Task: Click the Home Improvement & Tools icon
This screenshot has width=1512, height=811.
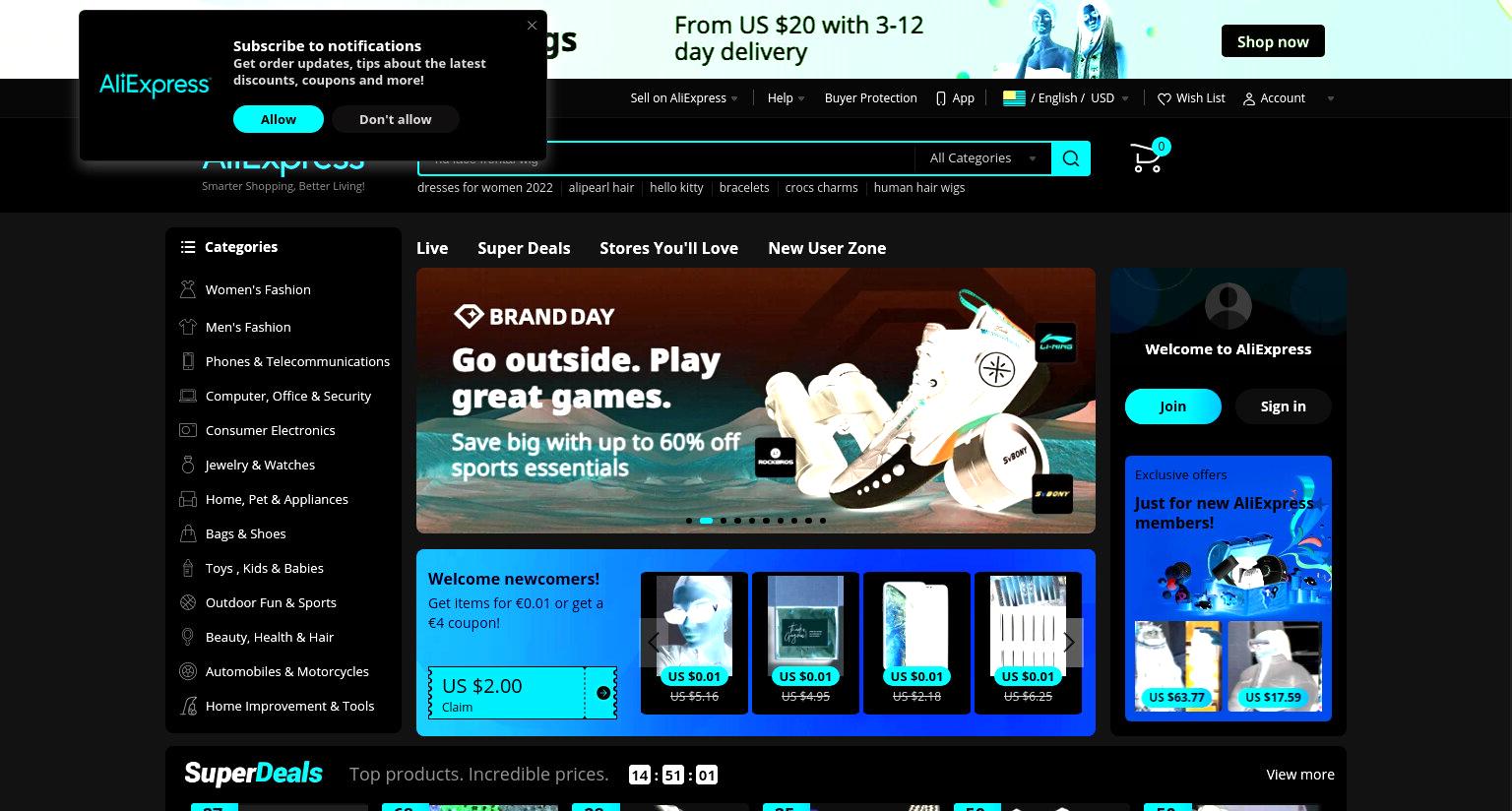Action: (x=188, y=706)
